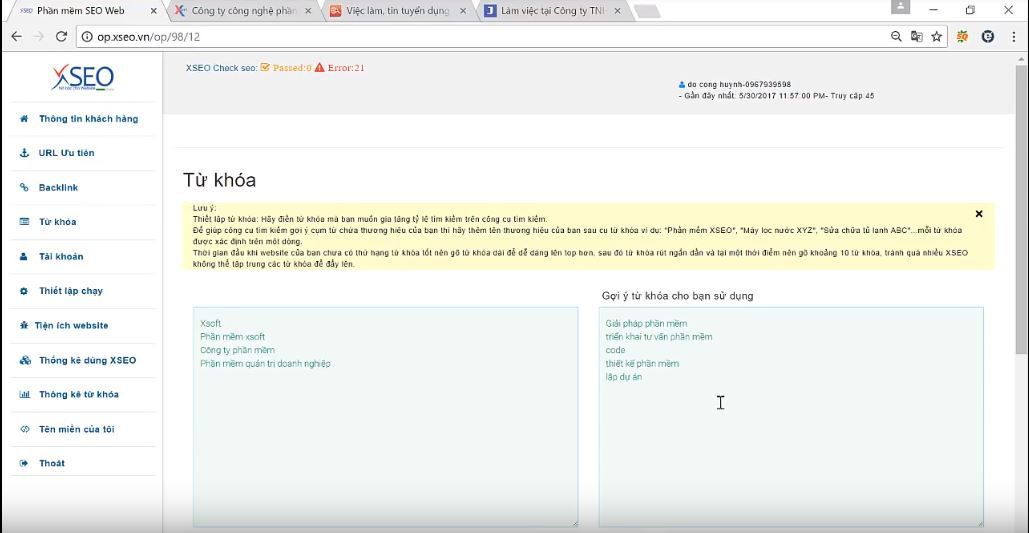Open Thống kê từ khóa menu item

click(x=79, y=394)
